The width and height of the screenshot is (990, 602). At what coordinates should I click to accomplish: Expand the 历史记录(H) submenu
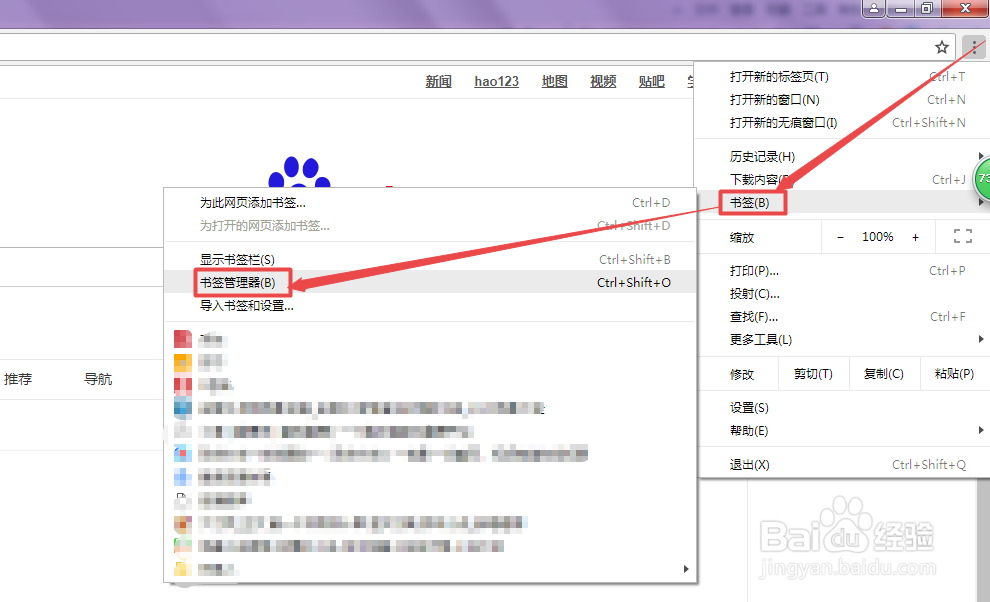click(x=842, y=157)
